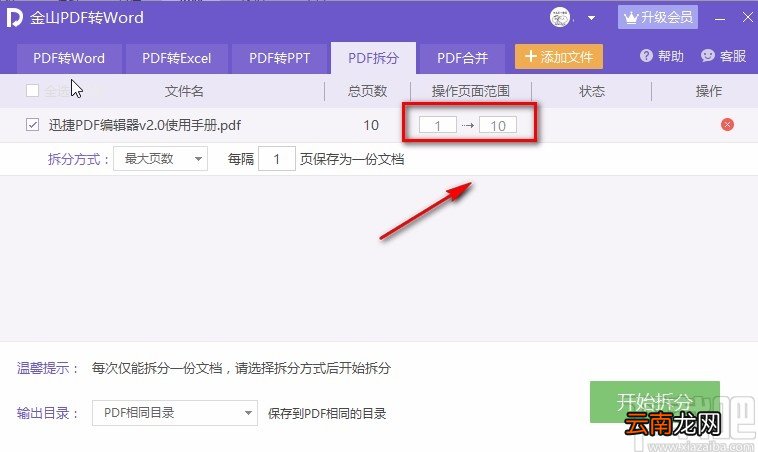The image size is (758, 452).
Task: Select file name 迅捷PDF编辑器v2.0使用手册.pdf
Action: click(x=145, y=125)
